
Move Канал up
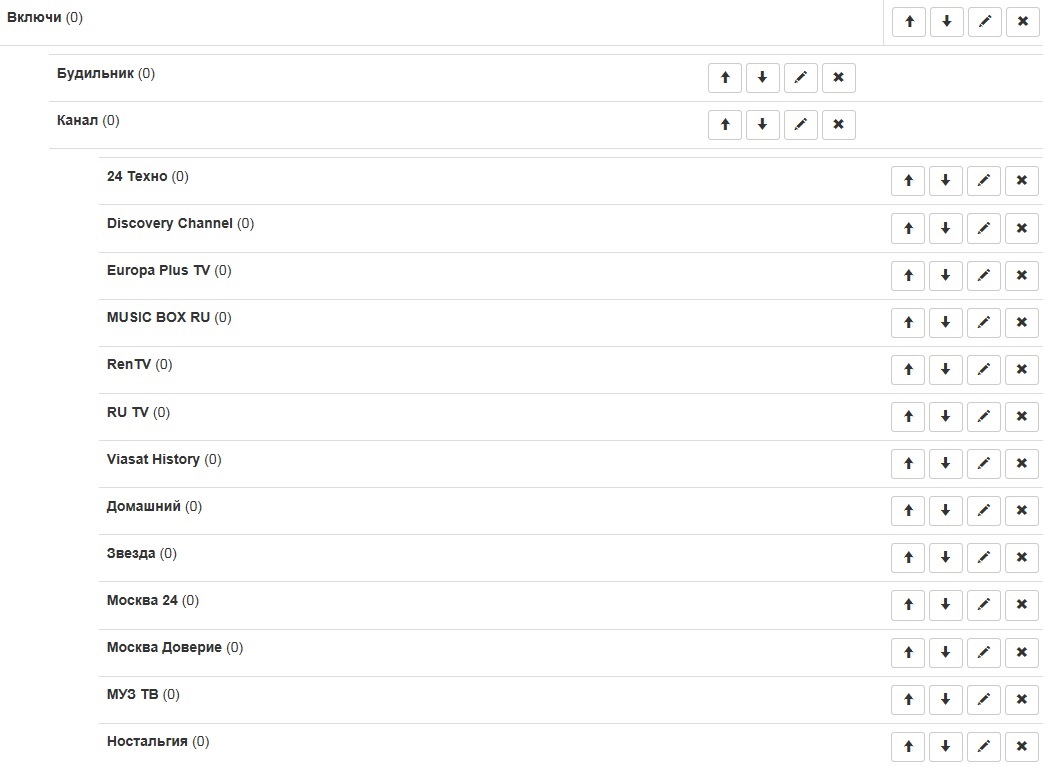point(725,124)
